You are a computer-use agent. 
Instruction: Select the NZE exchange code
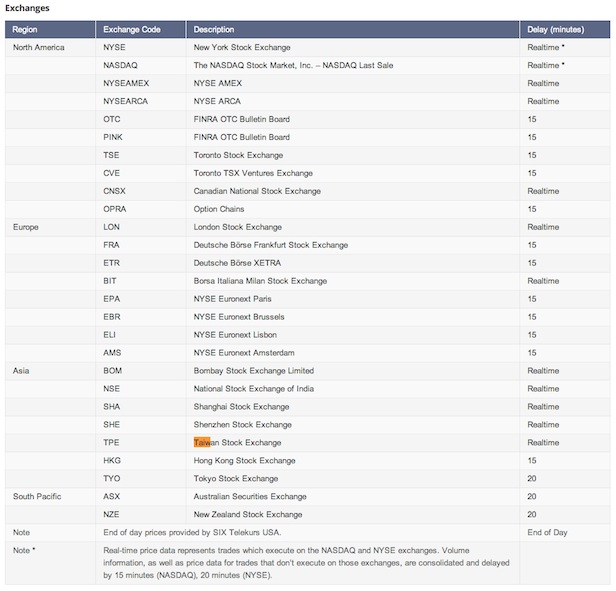click(x=111, y=514)
